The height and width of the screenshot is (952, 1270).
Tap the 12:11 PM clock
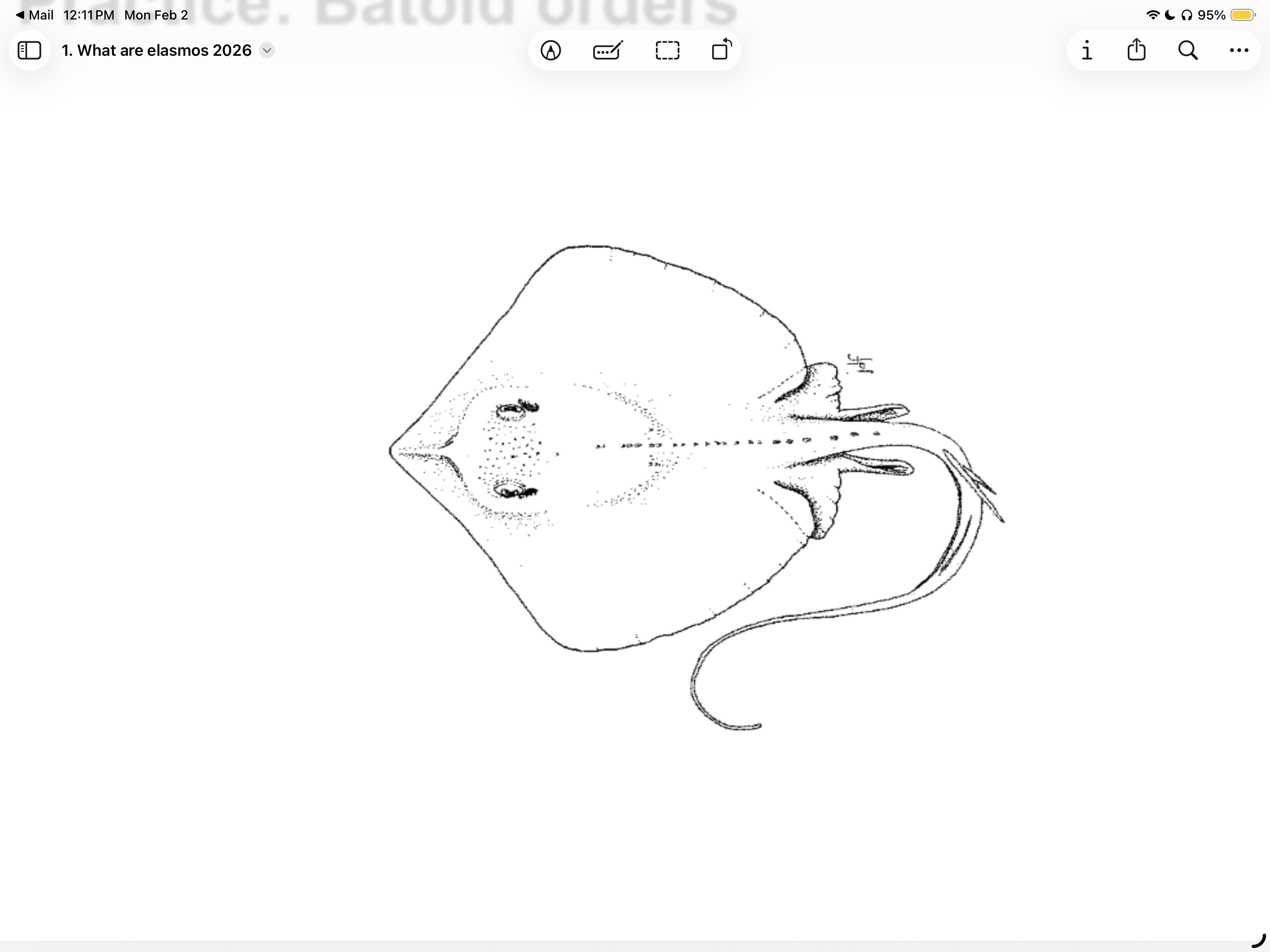(x=88, y=15)
